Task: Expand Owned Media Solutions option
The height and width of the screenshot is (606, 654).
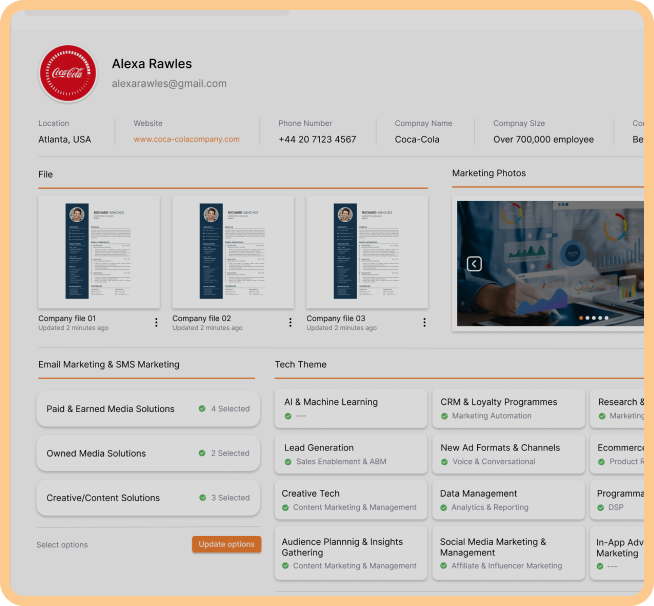Action: tap(148, 453)
